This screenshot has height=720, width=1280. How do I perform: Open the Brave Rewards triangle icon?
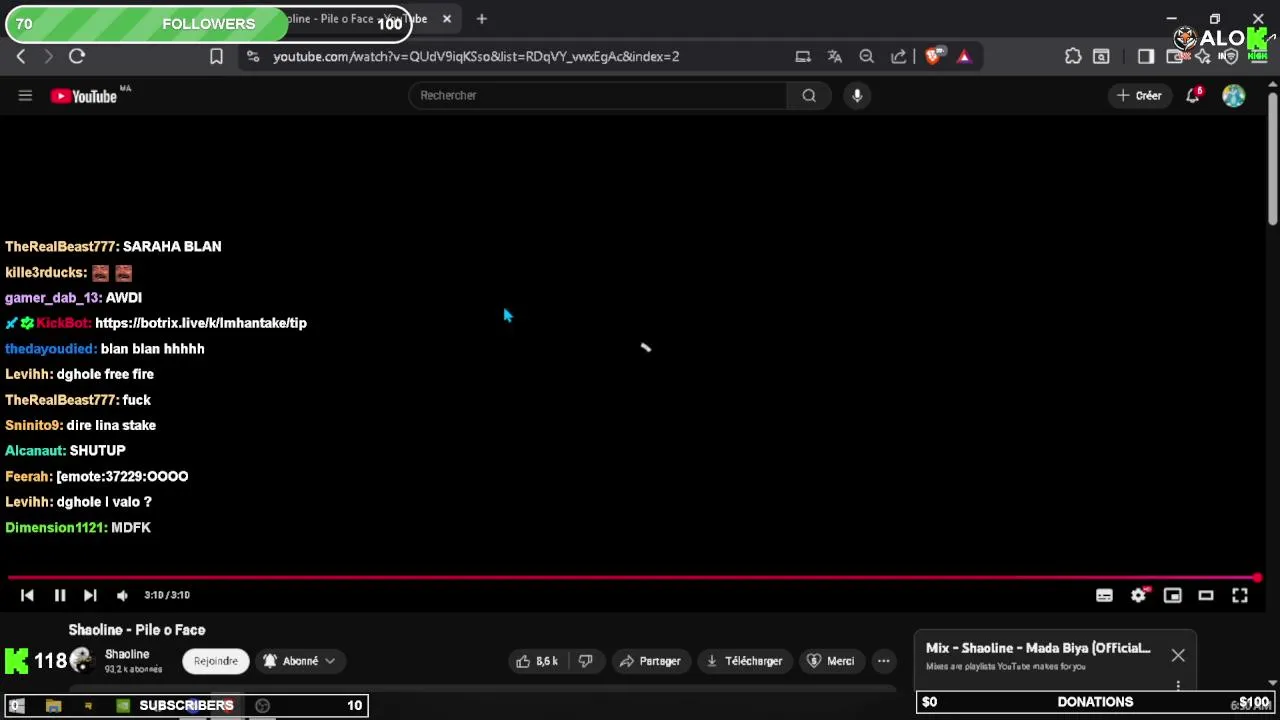(x=964, y=57)
